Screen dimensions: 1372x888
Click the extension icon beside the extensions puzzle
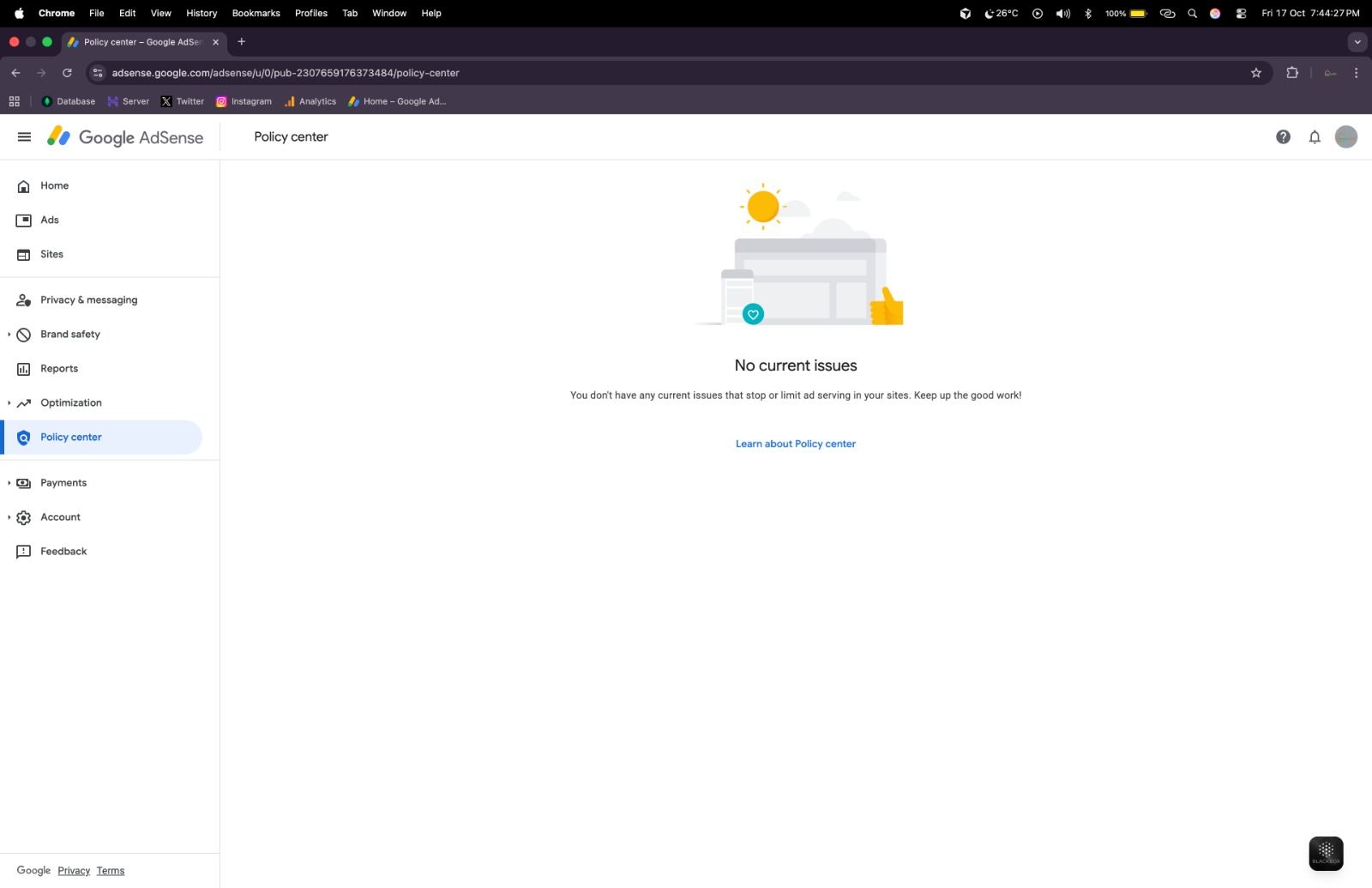pos(1330,73)
